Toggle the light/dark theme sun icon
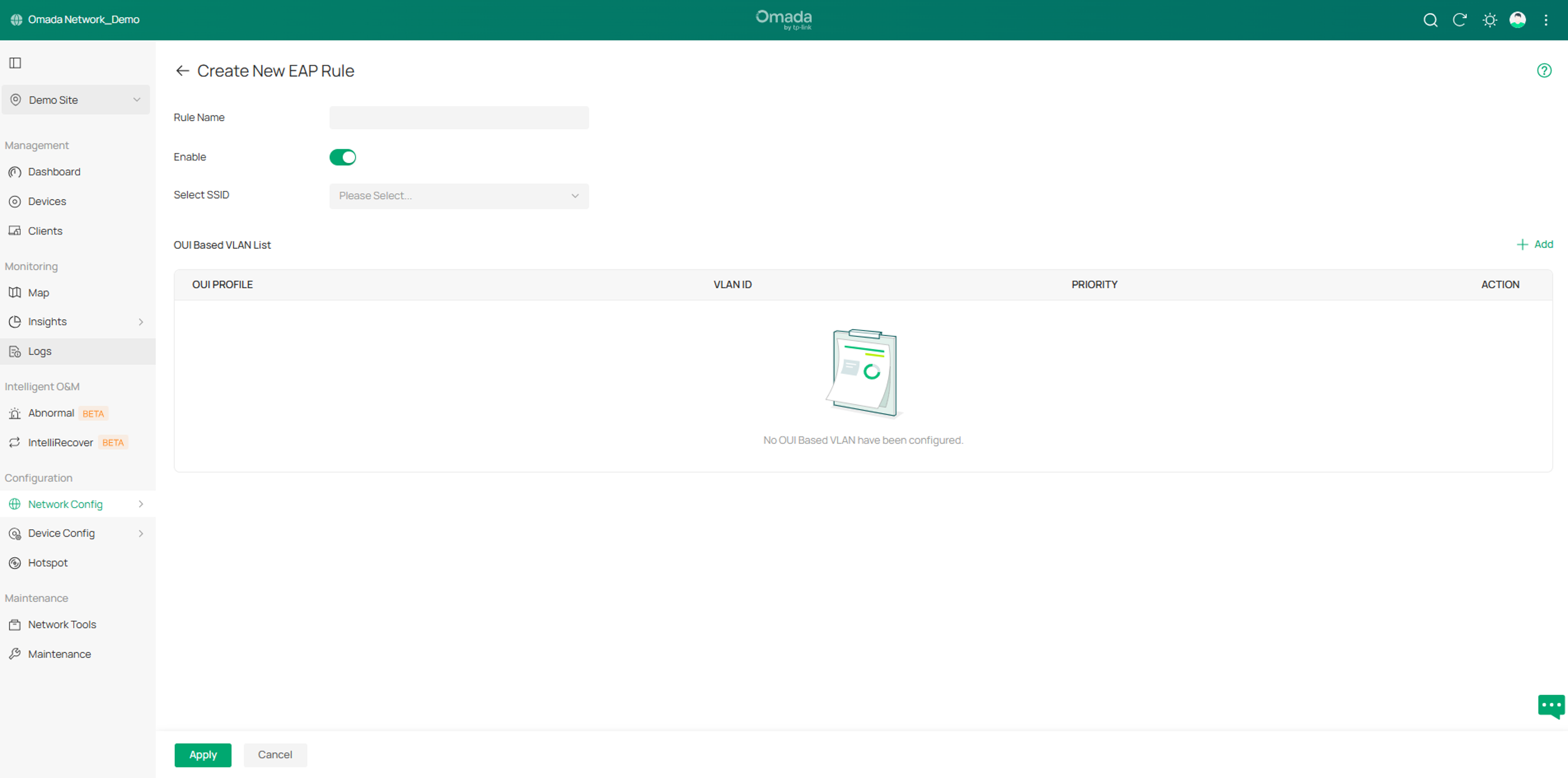 point(1489,20)
